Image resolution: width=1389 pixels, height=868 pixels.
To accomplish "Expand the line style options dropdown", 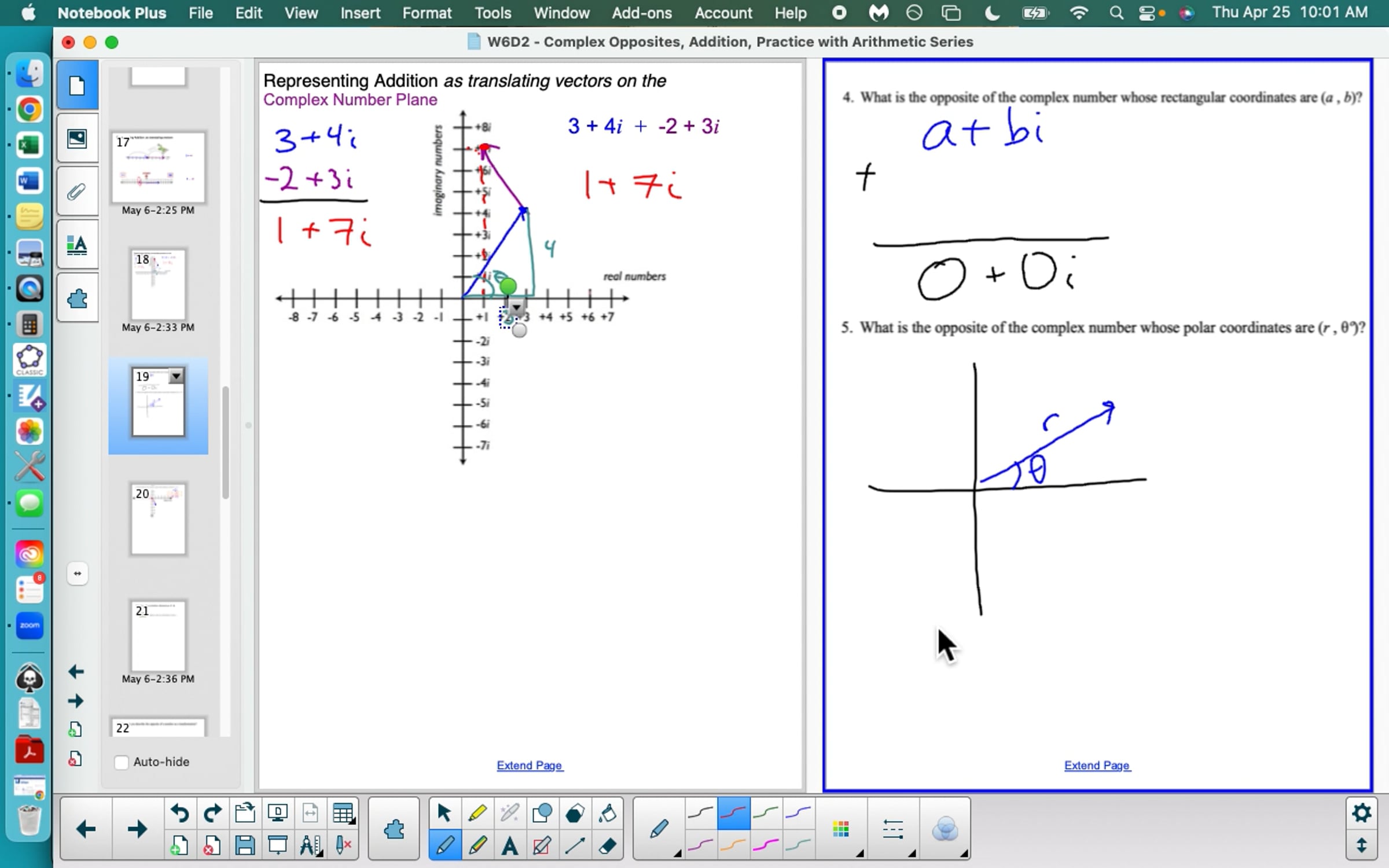I will pos(894,830).
